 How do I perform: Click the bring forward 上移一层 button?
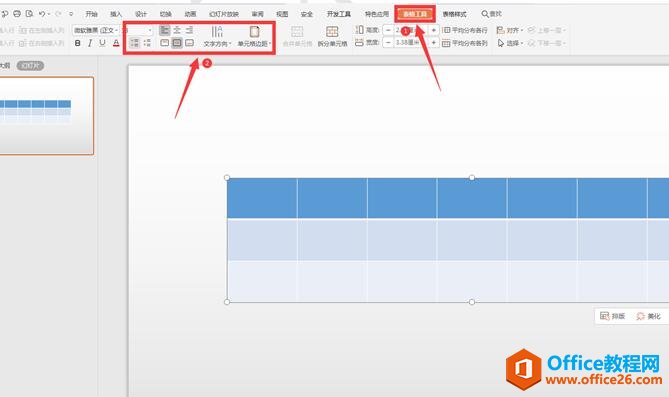(547, 30)
